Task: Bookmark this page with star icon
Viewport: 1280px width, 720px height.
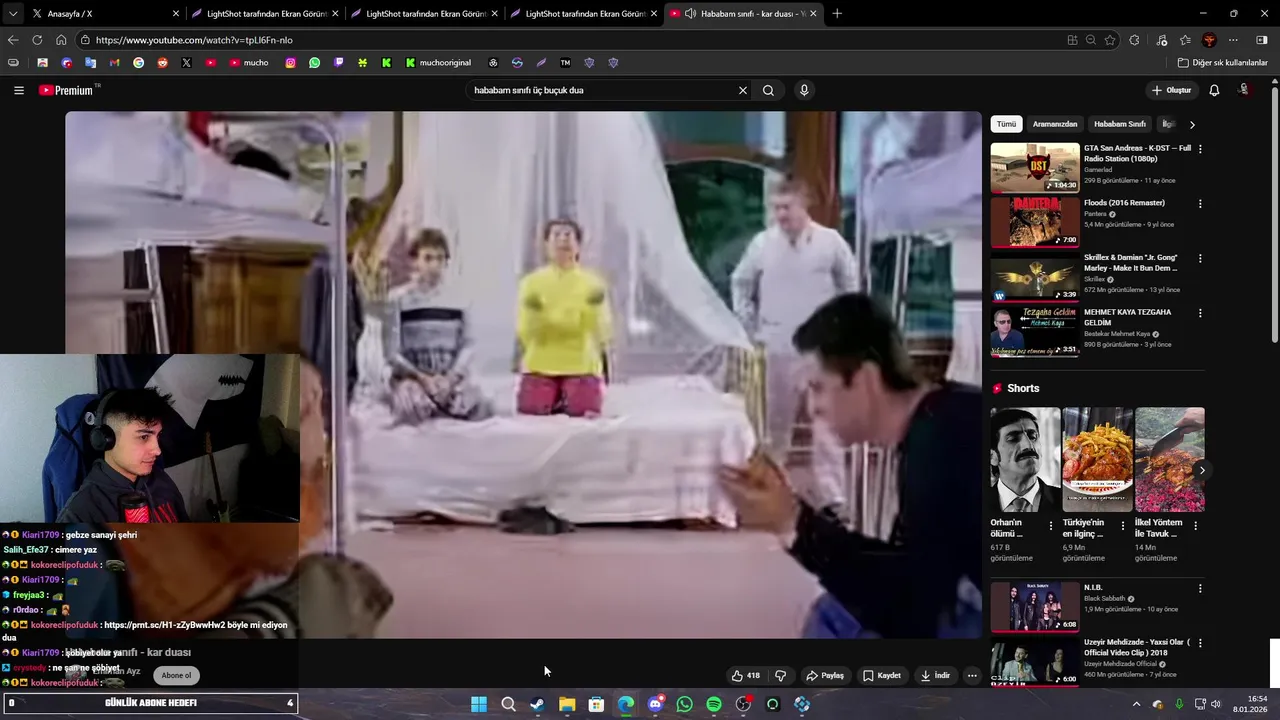Action: [x=1110, y=40]
